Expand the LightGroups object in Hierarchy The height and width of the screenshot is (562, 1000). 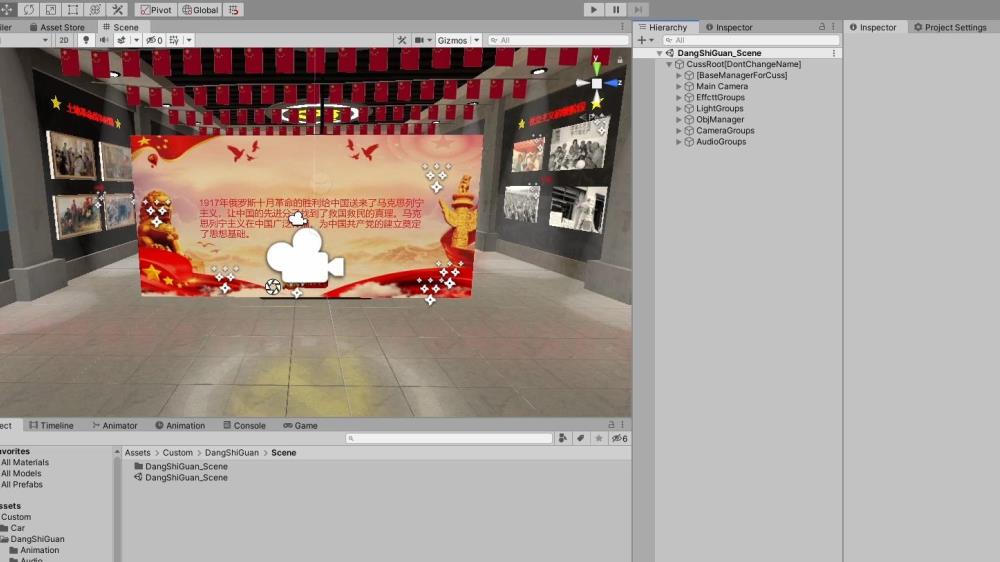(x=680, y=109)
